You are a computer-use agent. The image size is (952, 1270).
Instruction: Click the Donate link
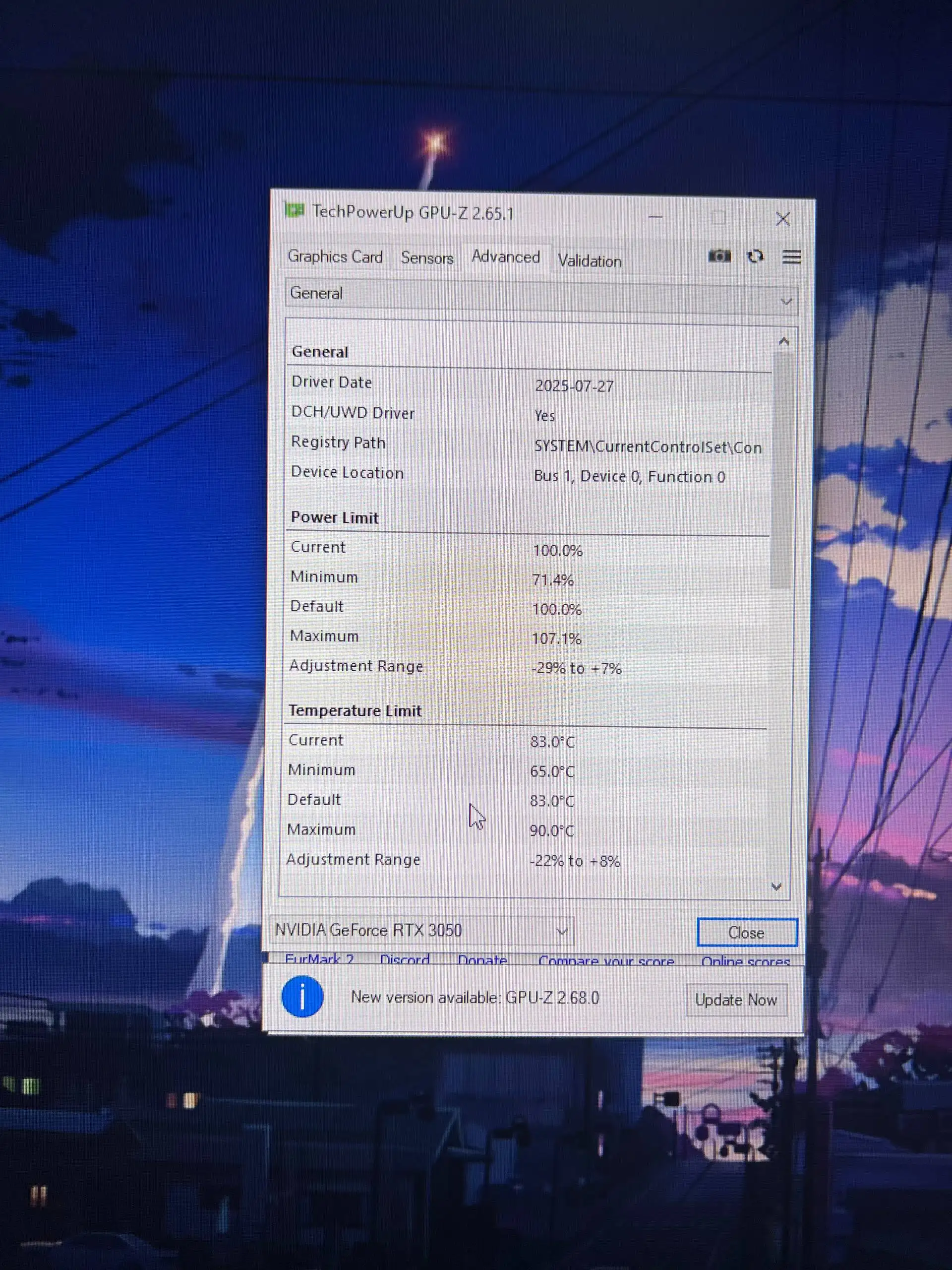[482, 960]
